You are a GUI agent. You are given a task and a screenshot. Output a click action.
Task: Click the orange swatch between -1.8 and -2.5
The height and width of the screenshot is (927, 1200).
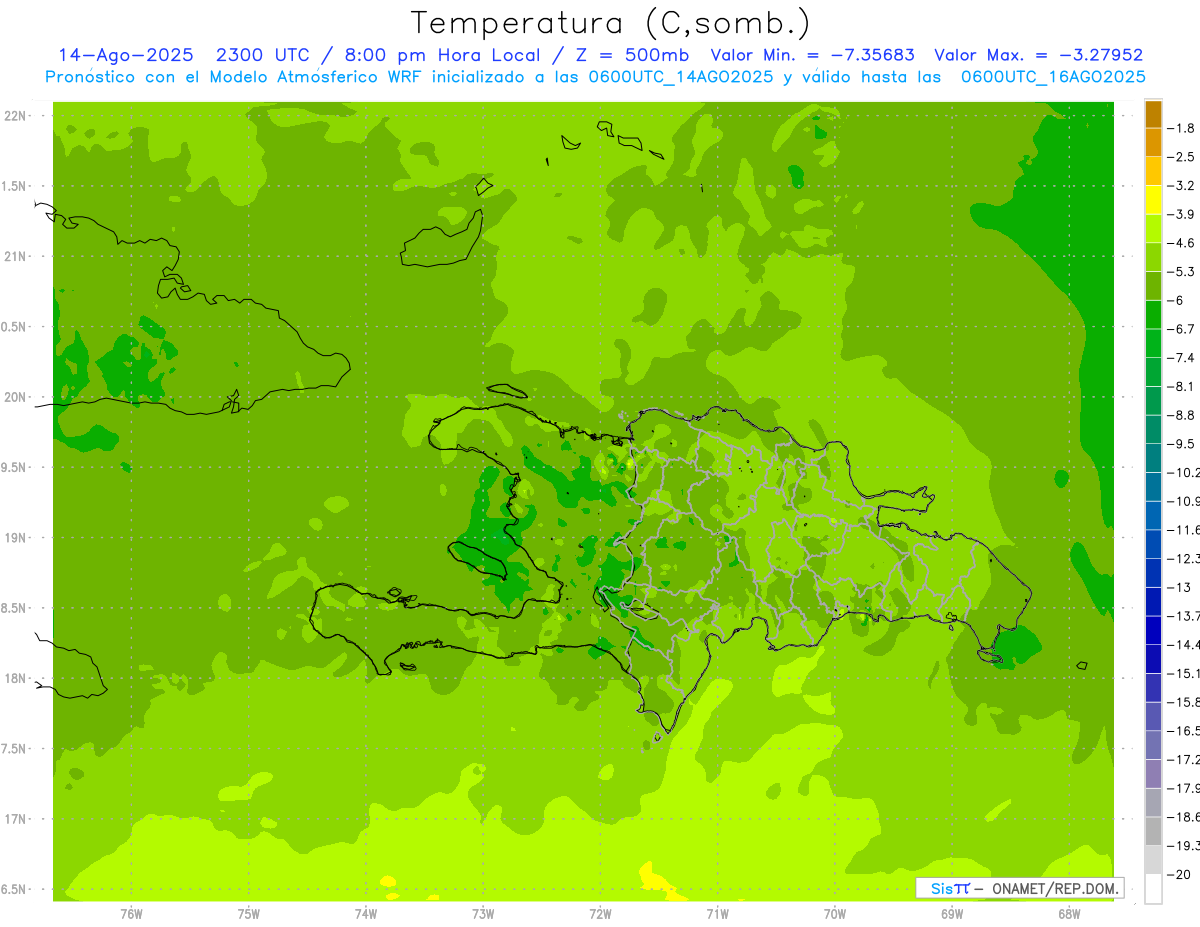(1153, 142)
